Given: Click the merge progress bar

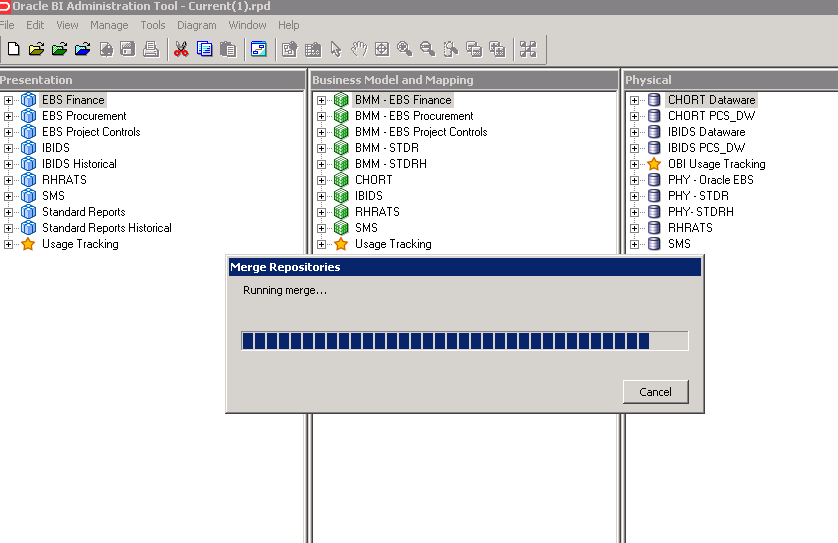Looking at the screenshot, I should (464, 341).
